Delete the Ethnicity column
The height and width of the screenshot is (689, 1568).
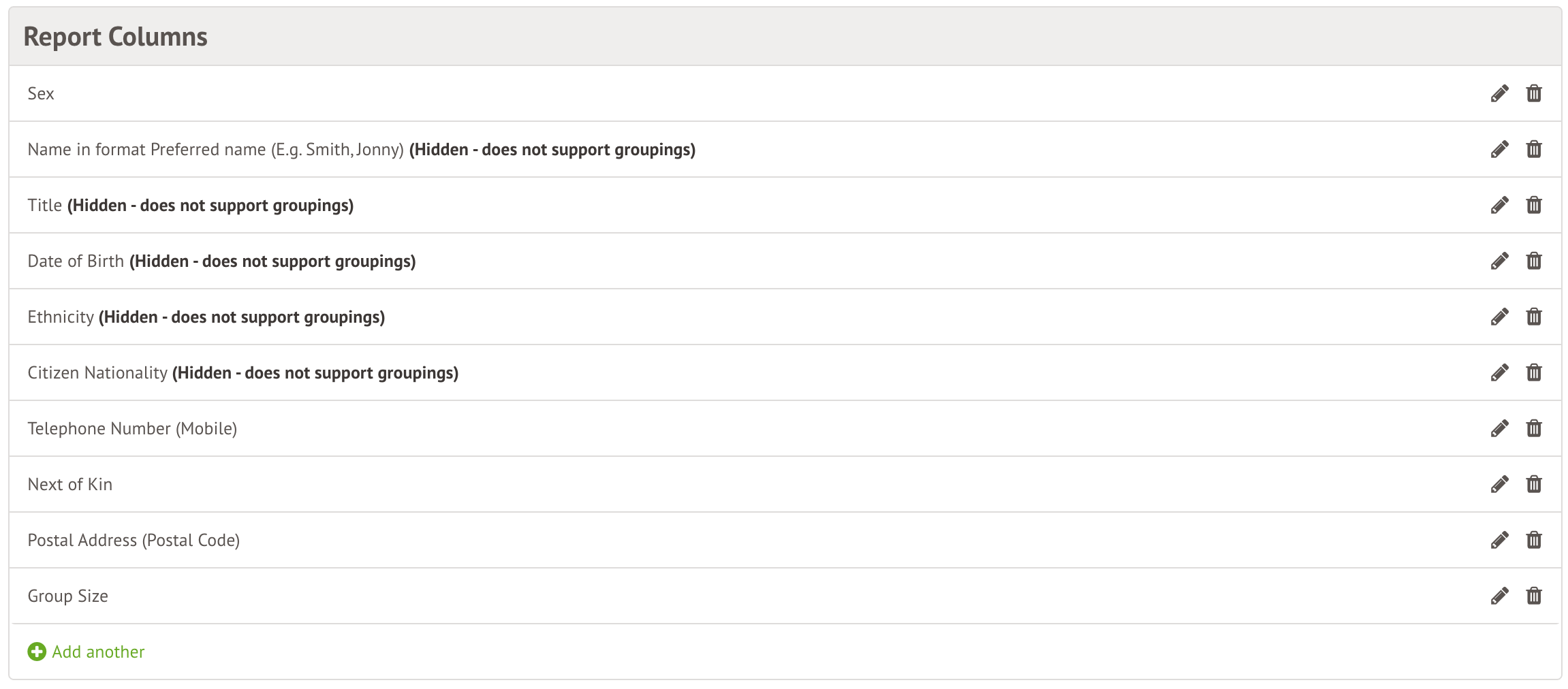(1534, 317)
